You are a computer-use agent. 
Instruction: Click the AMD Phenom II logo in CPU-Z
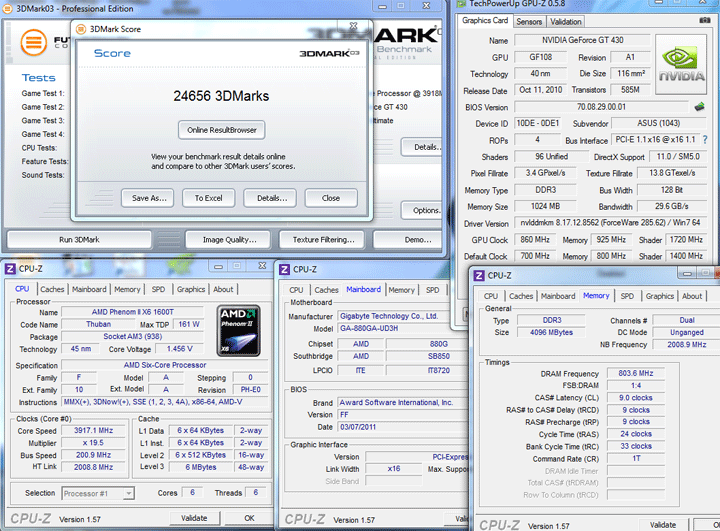[239, 330]
